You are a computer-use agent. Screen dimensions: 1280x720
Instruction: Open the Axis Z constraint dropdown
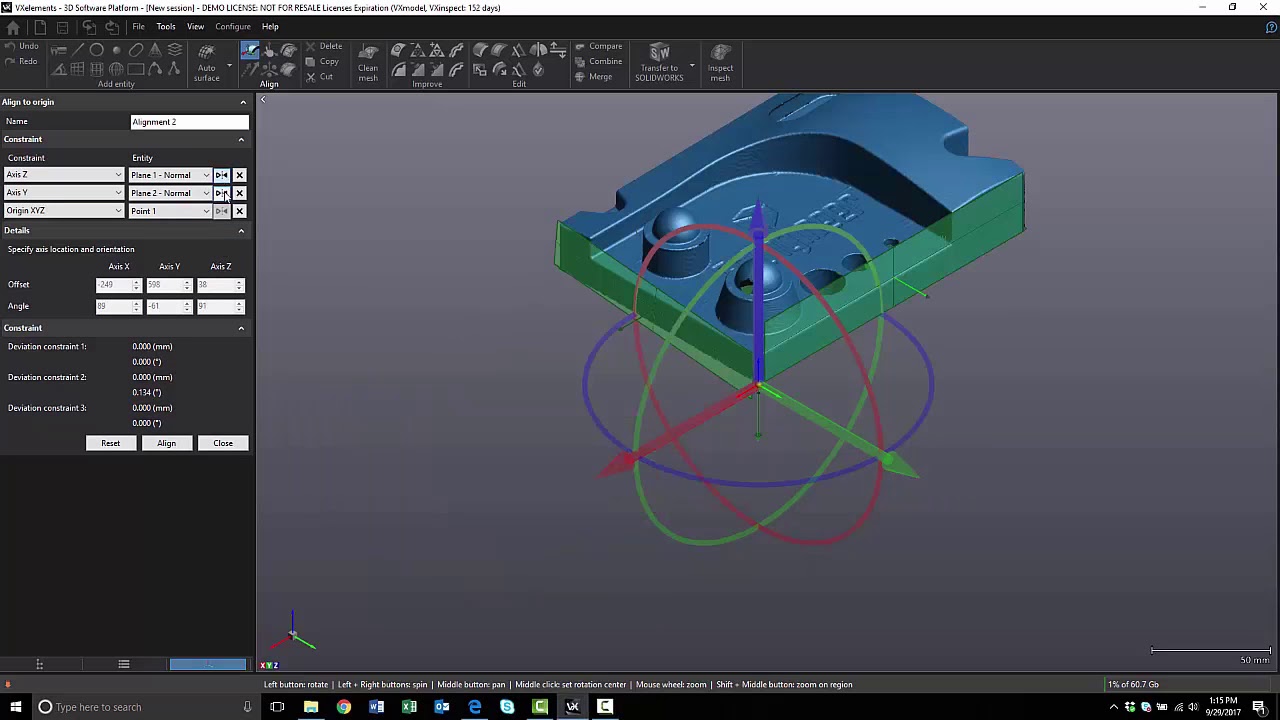click(x=64, y=175)
